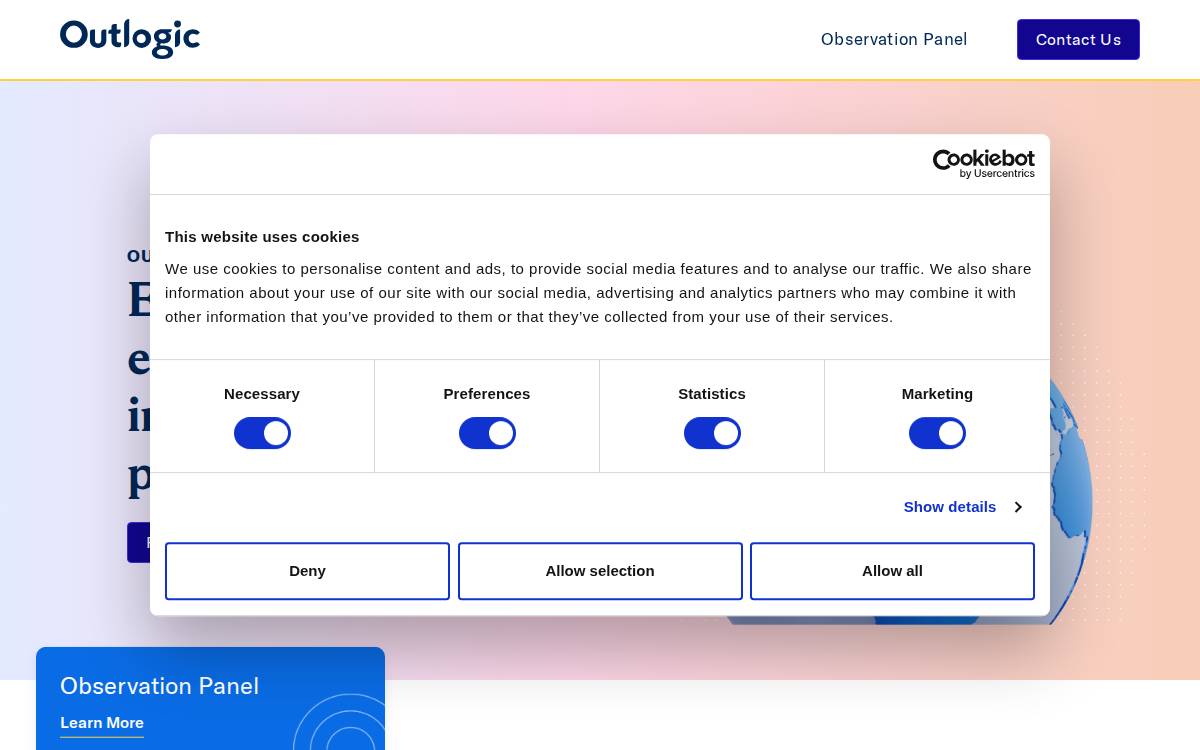Click the 'This website uses cookies' heading
This screenshot has height=750, width=1200.
262,237
